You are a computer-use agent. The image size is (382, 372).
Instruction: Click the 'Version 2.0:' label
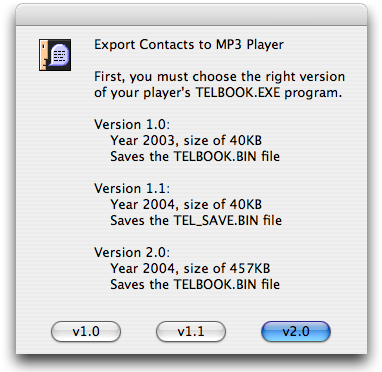(132, 252)
